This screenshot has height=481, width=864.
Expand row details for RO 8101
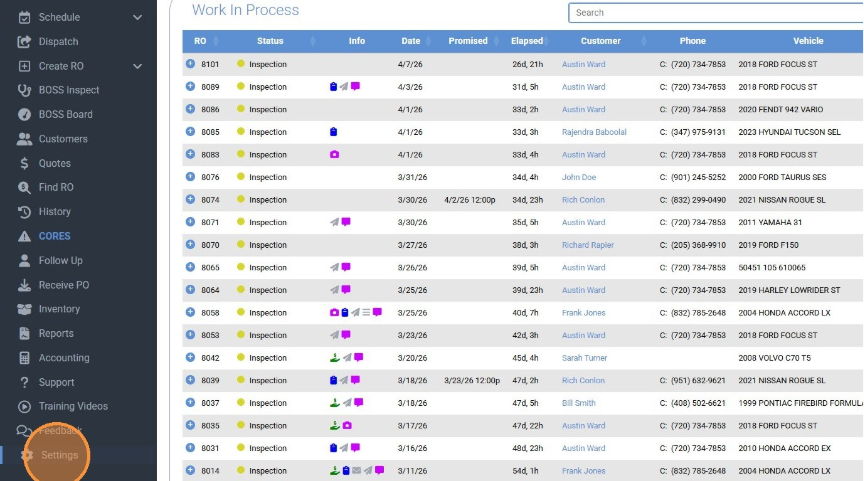click(x=190, y=64)
